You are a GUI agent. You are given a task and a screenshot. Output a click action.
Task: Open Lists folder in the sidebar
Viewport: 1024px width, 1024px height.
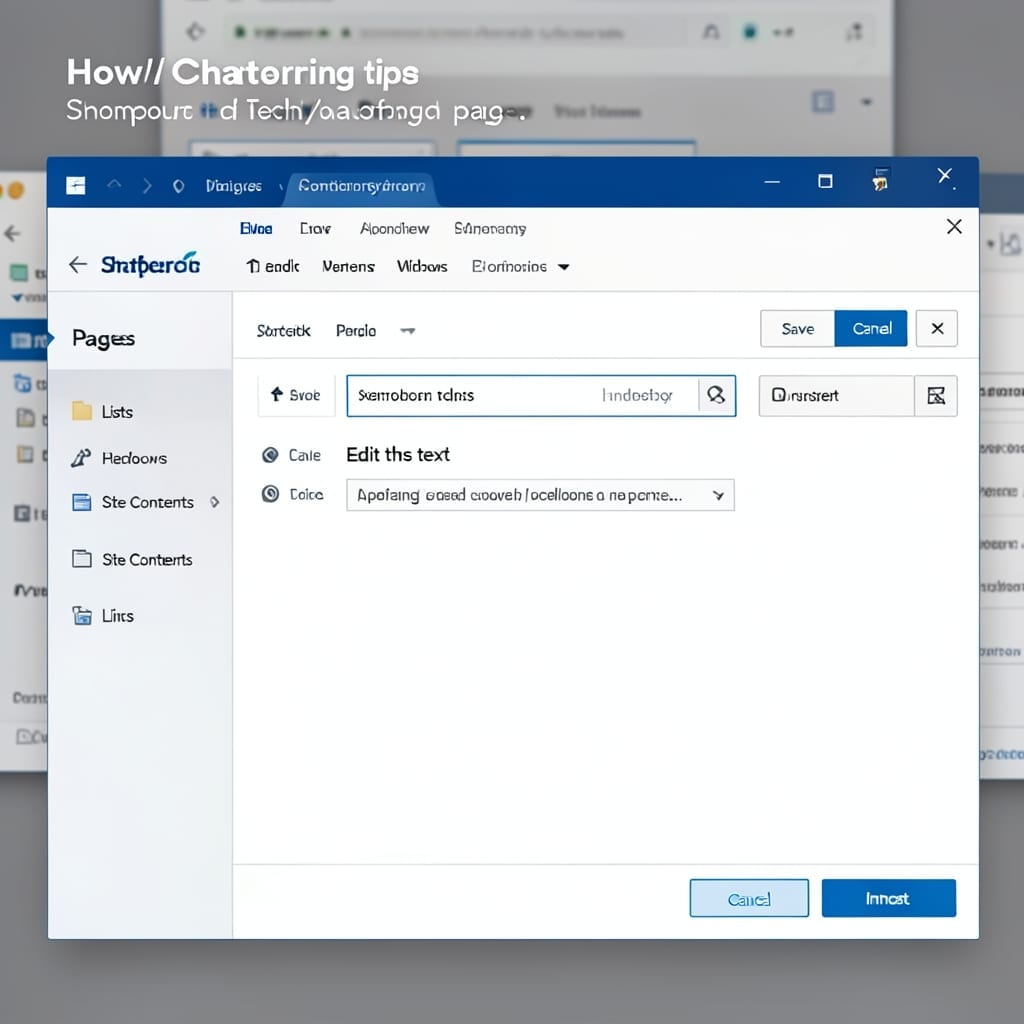tap(118, 411)
